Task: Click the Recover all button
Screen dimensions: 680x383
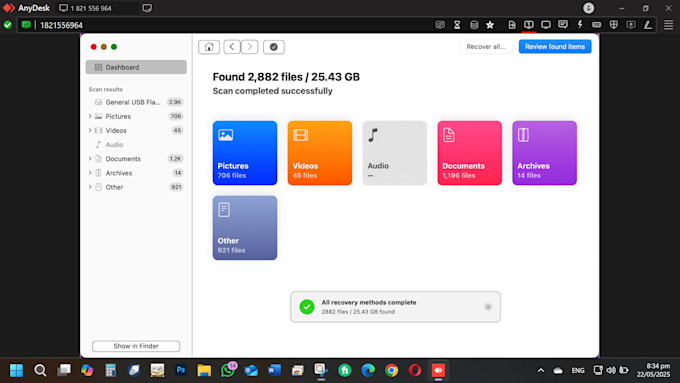Action: click(x=486, y=46)
